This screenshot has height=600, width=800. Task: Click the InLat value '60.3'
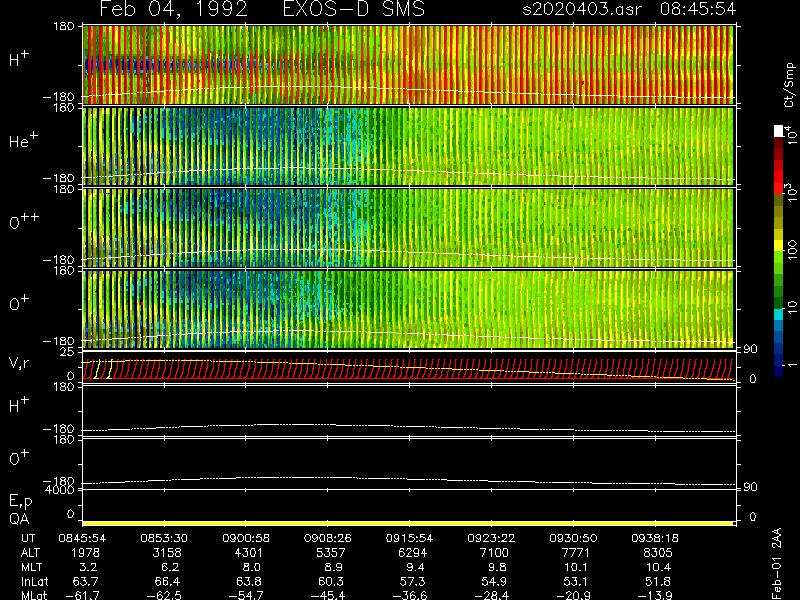[331, 581]
